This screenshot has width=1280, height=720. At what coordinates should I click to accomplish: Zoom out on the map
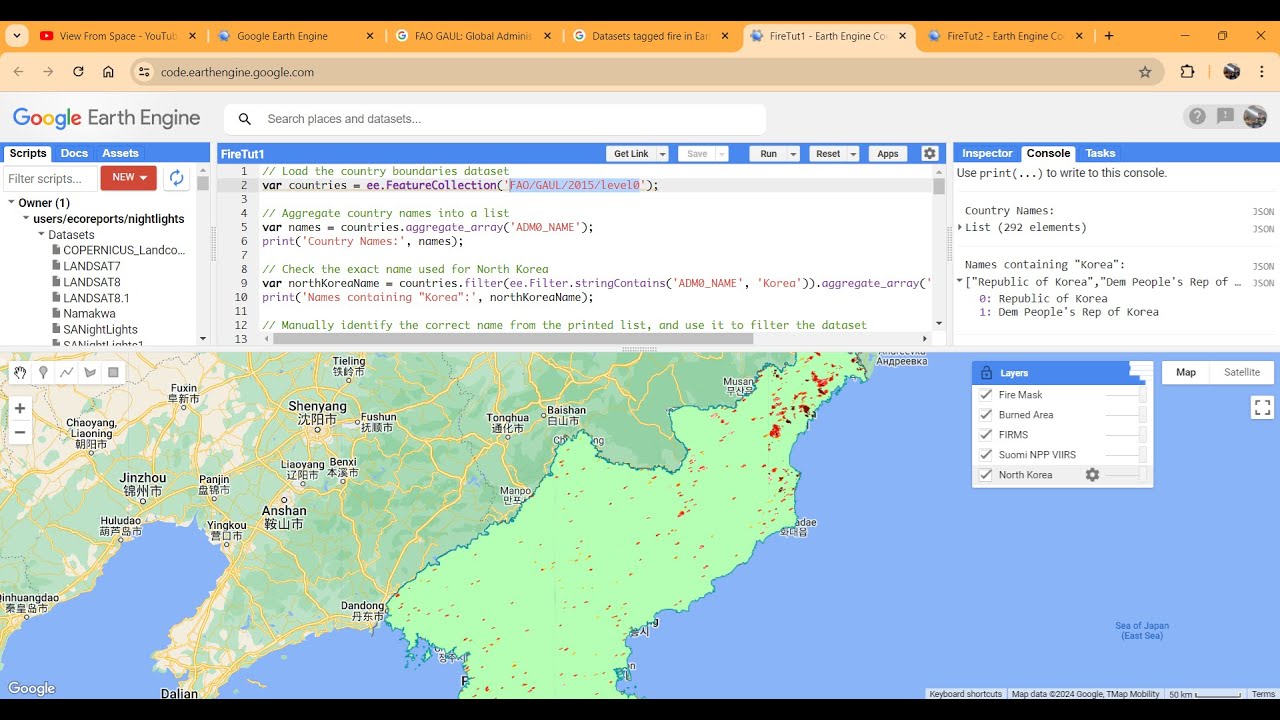(x=20, y=433)
